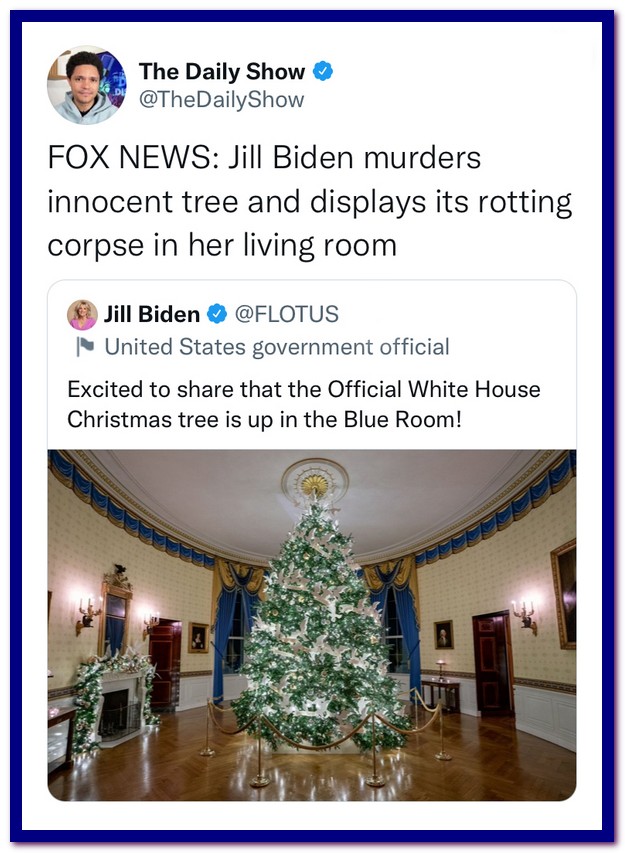Open The Daily Show profile avatar
Image resolution: width=625 pixels, height=853 pixels.
tap(86, 85)
